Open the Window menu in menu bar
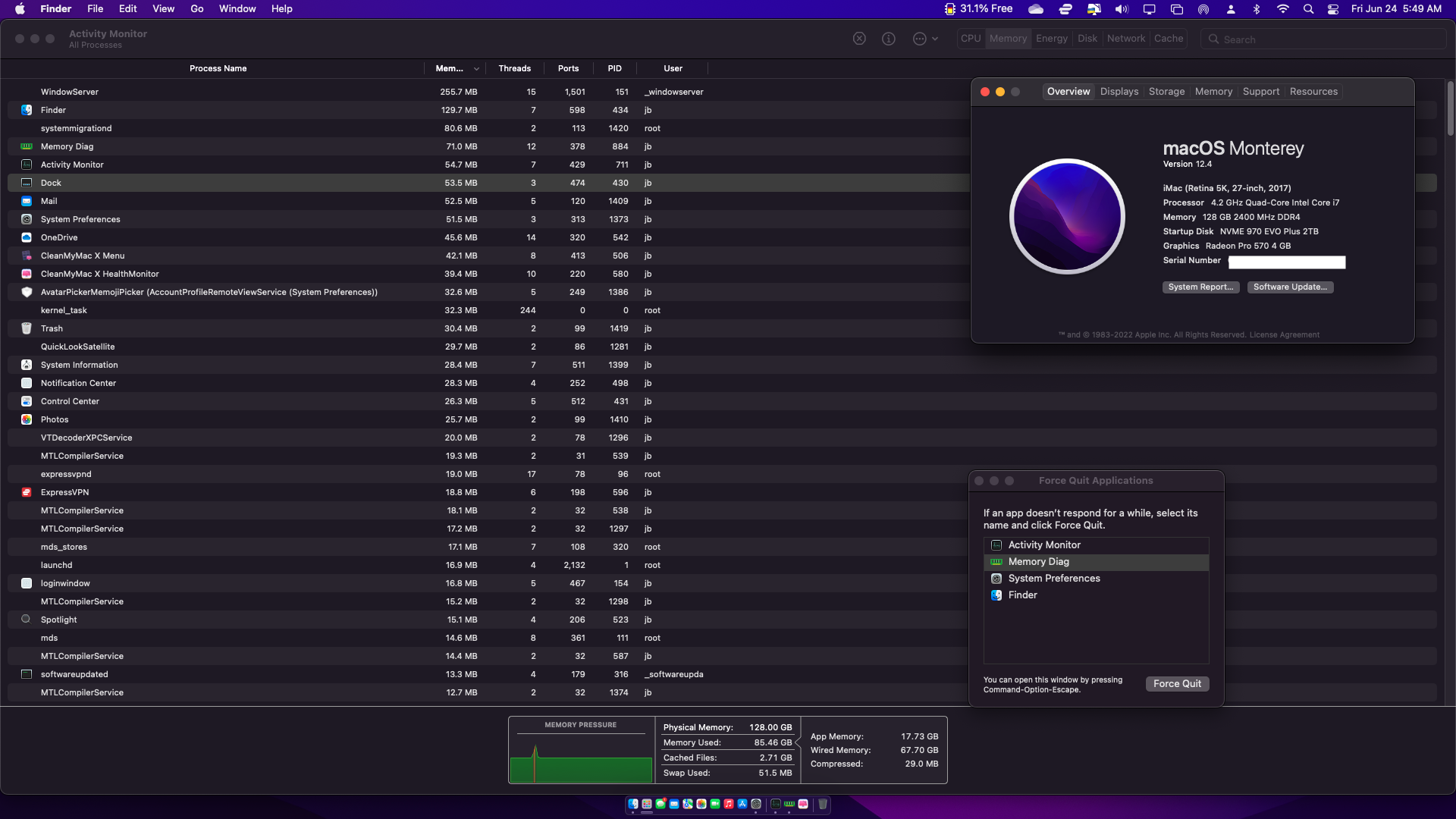This screenshot has height=819, width=1456. (x=237, y=8)
